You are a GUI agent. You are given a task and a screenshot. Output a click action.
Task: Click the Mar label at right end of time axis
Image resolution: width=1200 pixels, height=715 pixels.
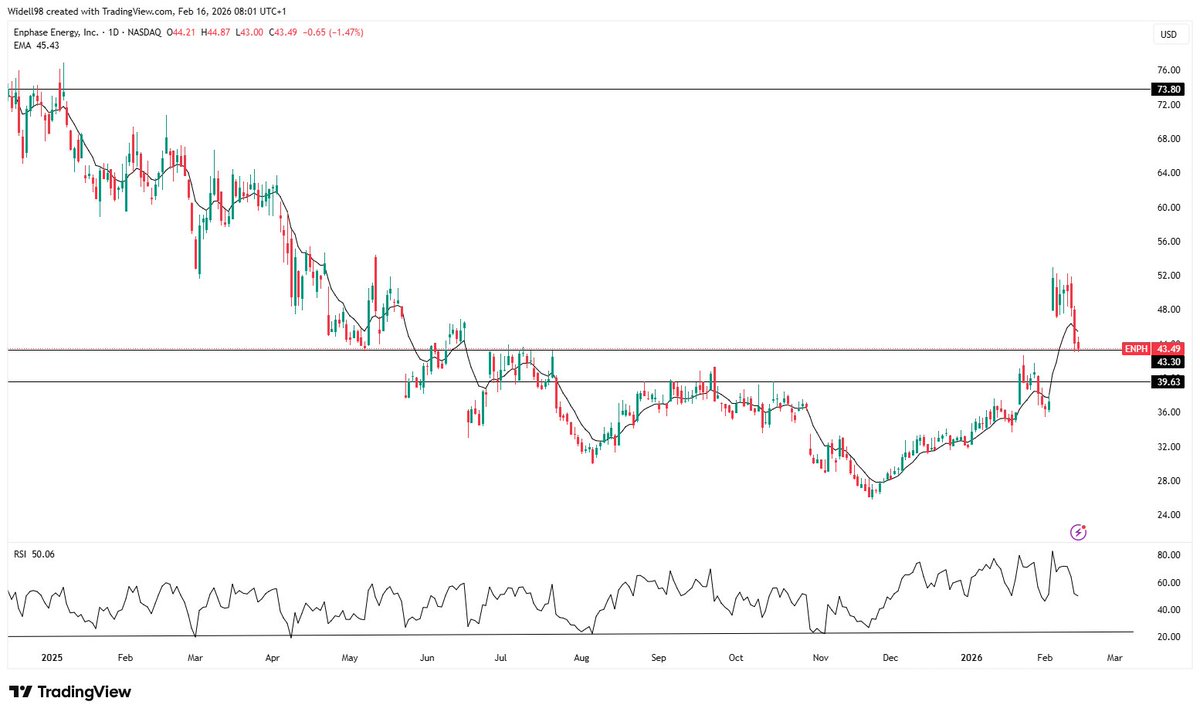coord(1115,659)
